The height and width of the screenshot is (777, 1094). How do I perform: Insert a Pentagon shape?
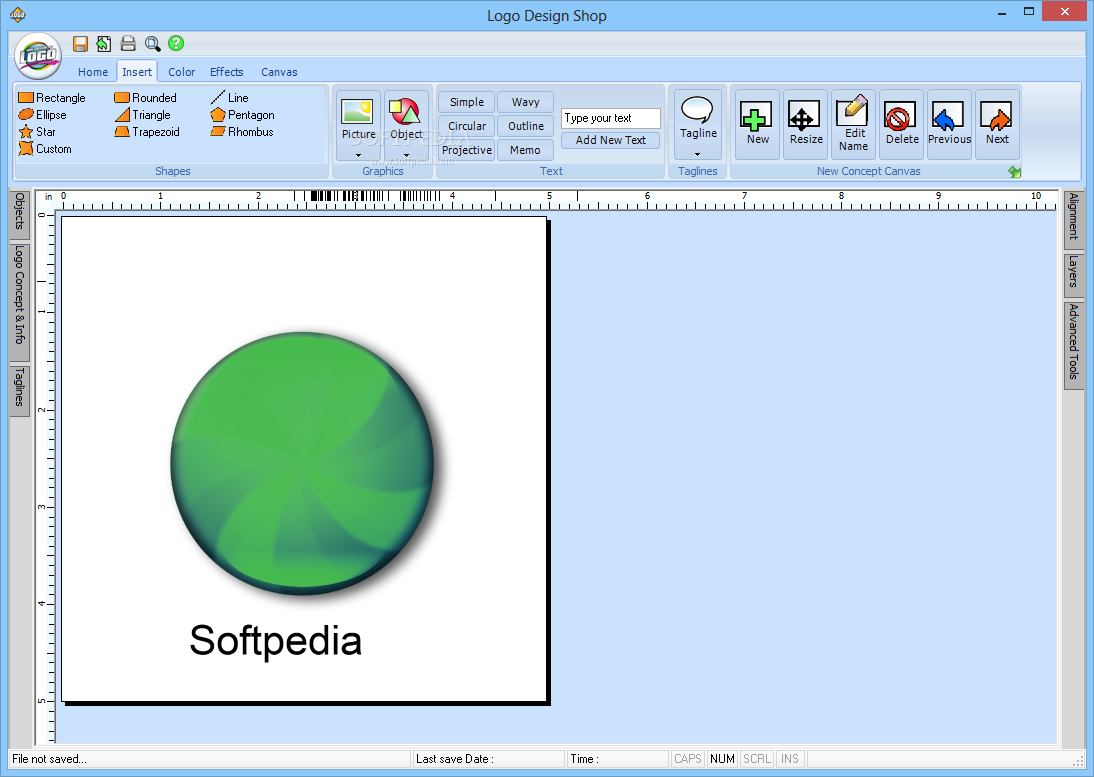(242, 114)
